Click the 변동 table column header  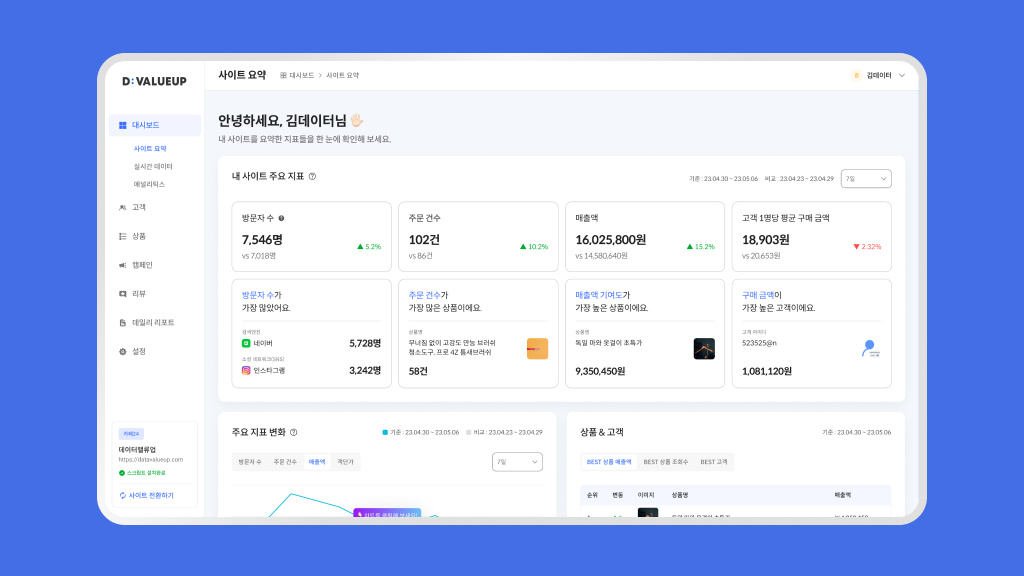click(618, 495)
